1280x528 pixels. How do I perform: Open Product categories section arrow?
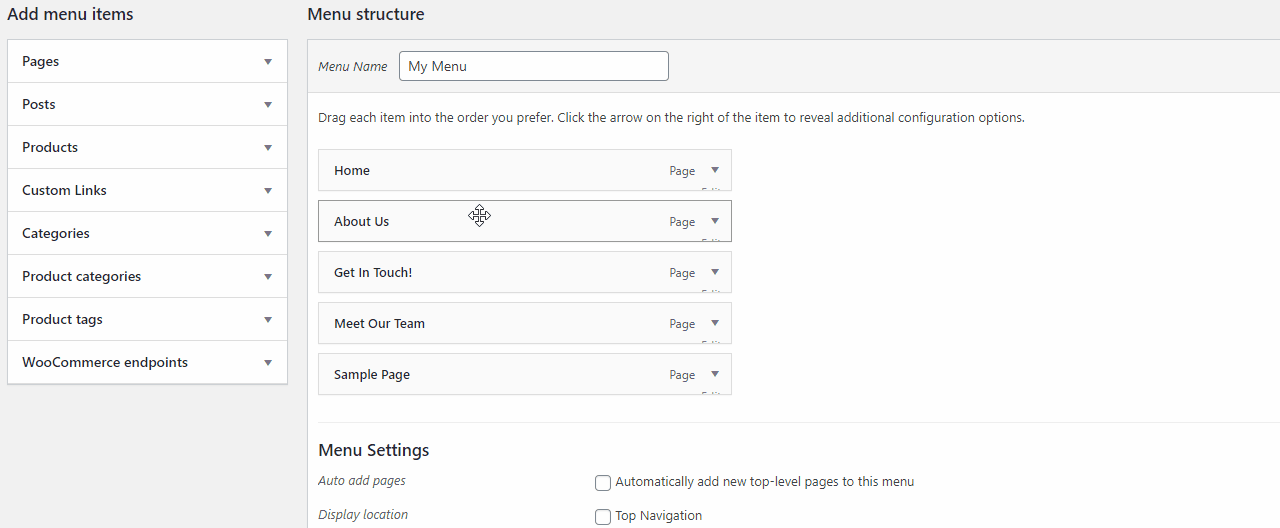[268, 277]
